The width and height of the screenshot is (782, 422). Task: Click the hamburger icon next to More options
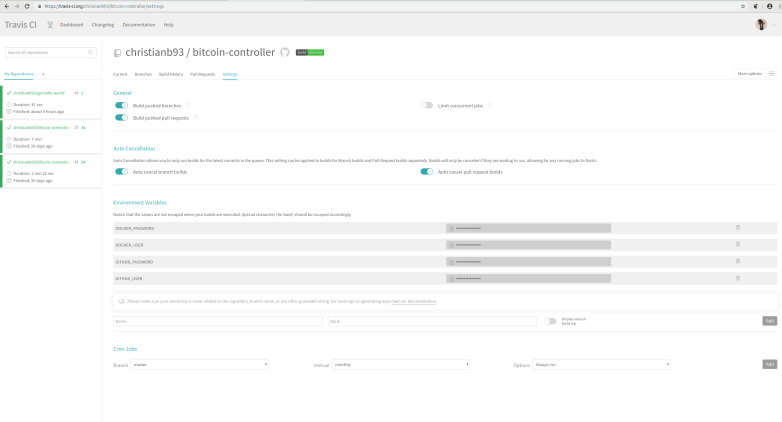click(772, 74)
